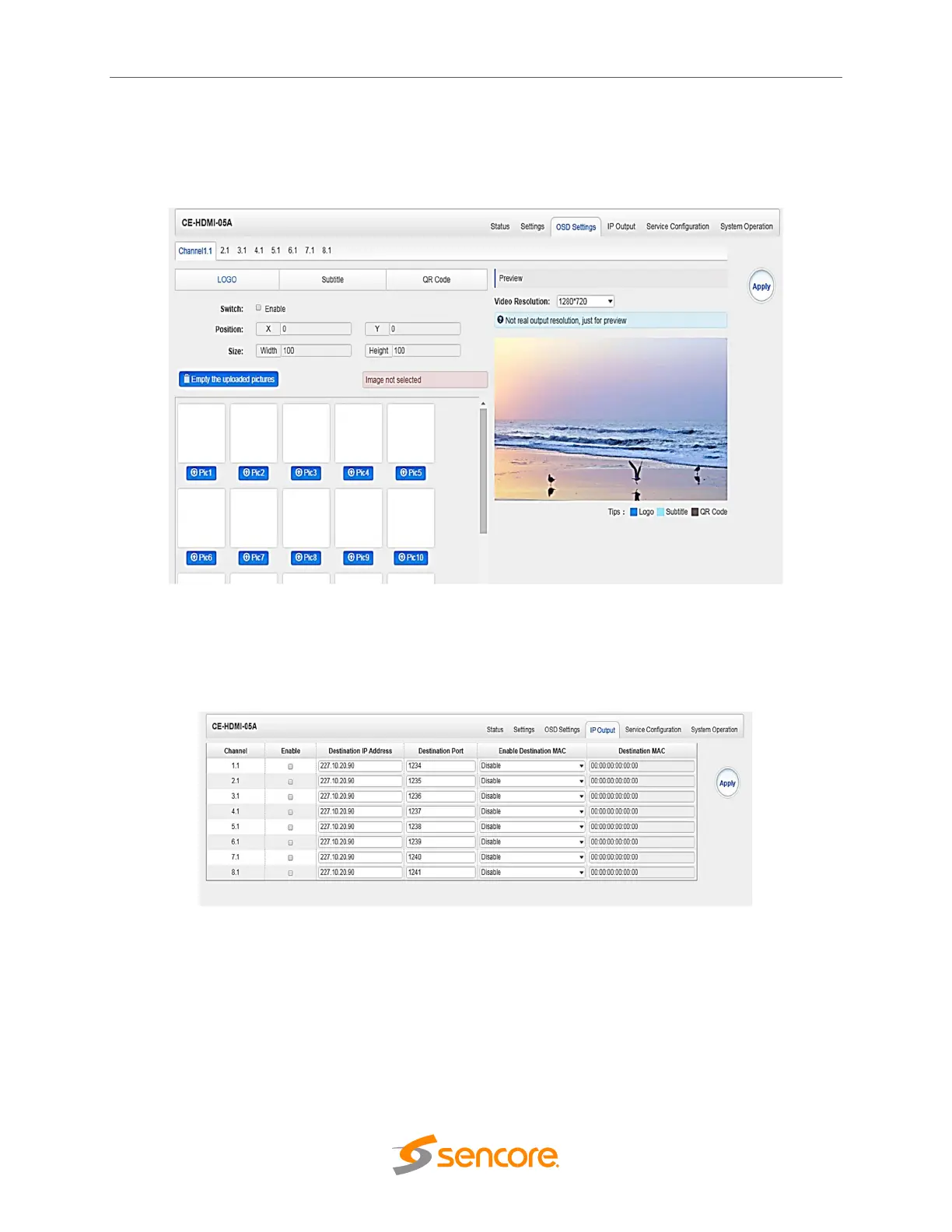This screenshot has width=952, height=1232.
Task: Open the Video Resolution 1280*720 dropdown
Action: (586, 301)
